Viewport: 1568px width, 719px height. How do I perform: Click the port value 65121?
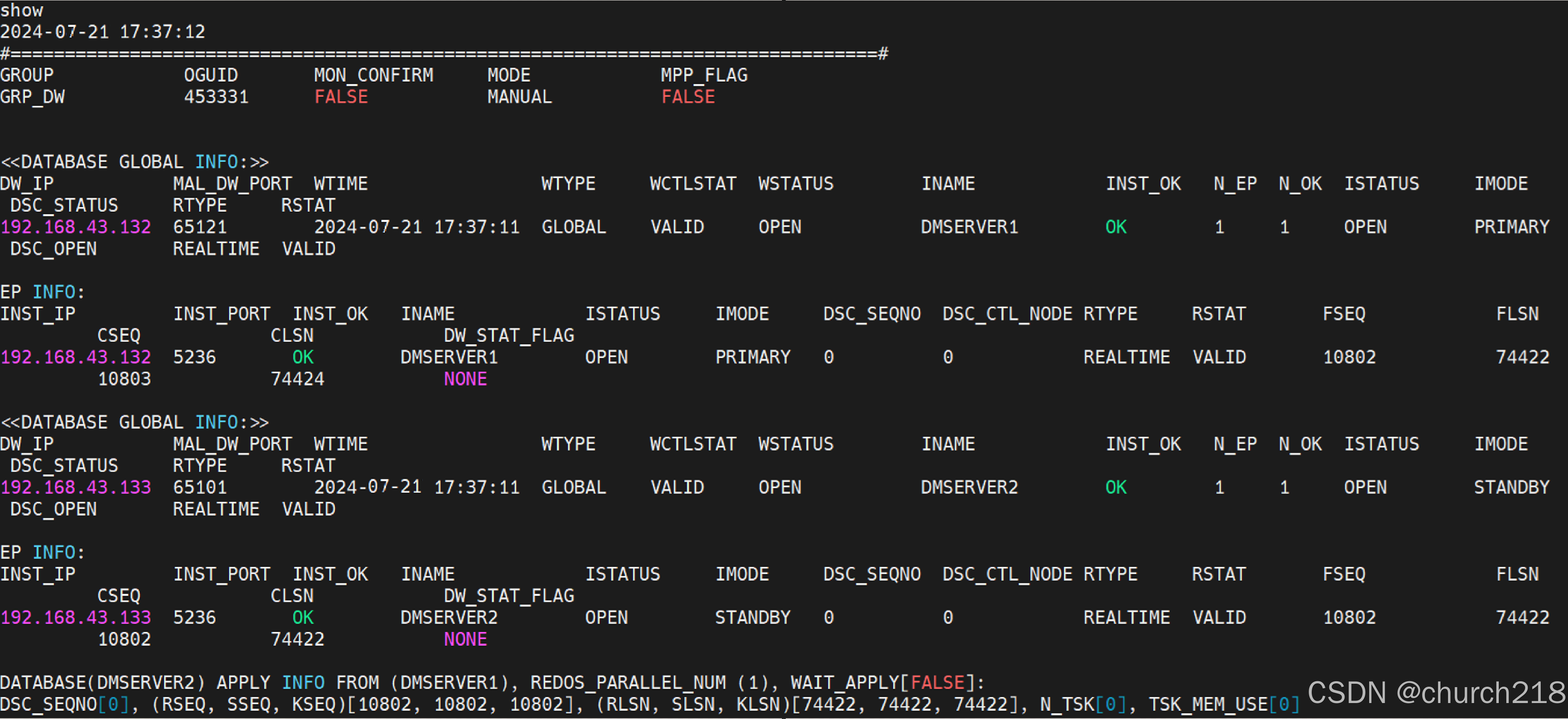pyautogui.click(x=200, y=227)
